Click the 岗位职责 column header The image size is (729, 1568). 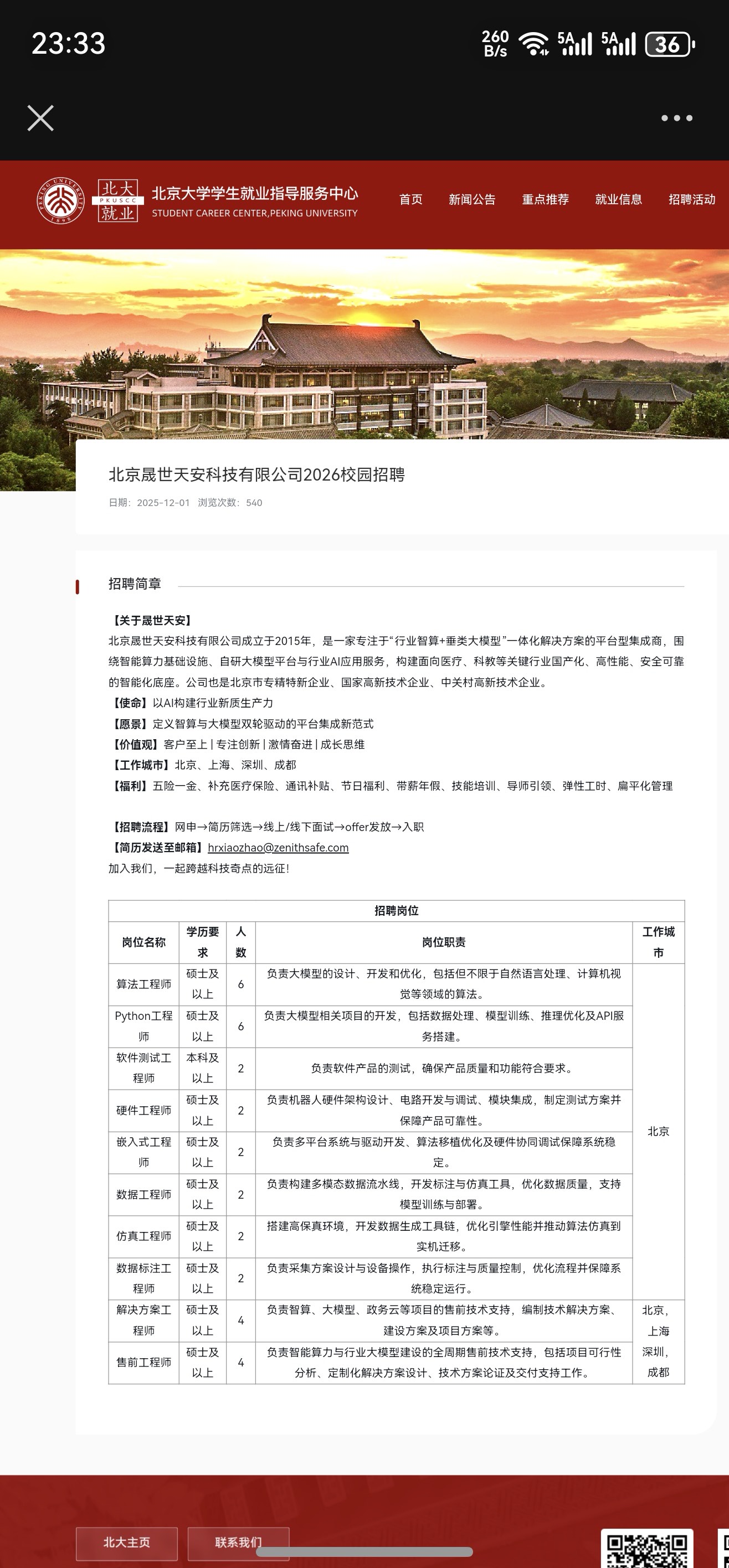(444, 942)
